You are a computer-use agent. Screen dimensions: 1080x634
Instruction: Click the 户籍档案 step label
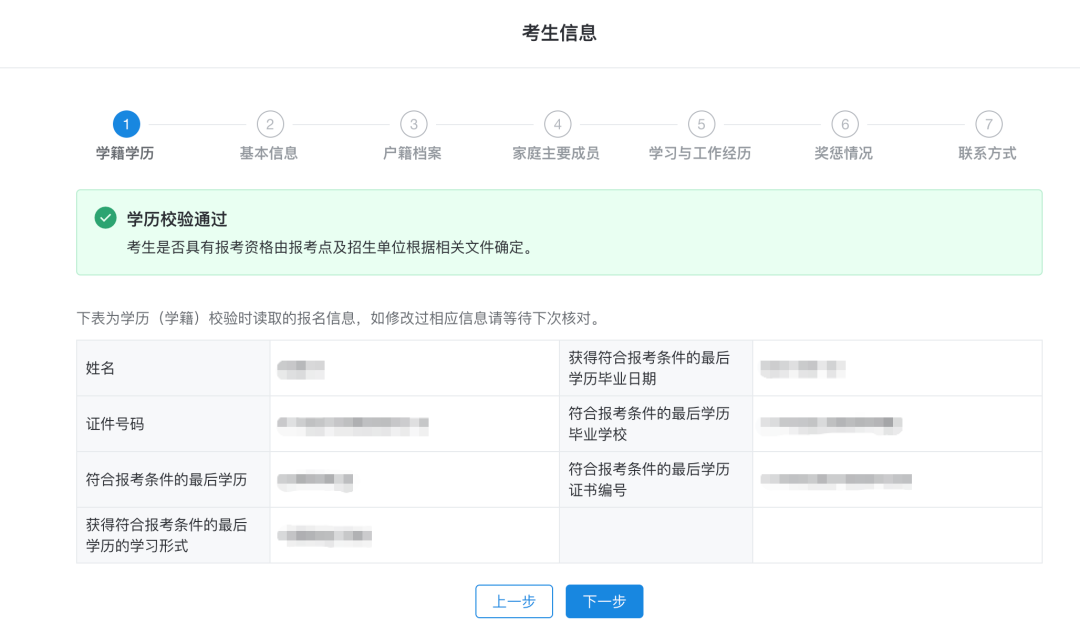click(x=413, y=153)
